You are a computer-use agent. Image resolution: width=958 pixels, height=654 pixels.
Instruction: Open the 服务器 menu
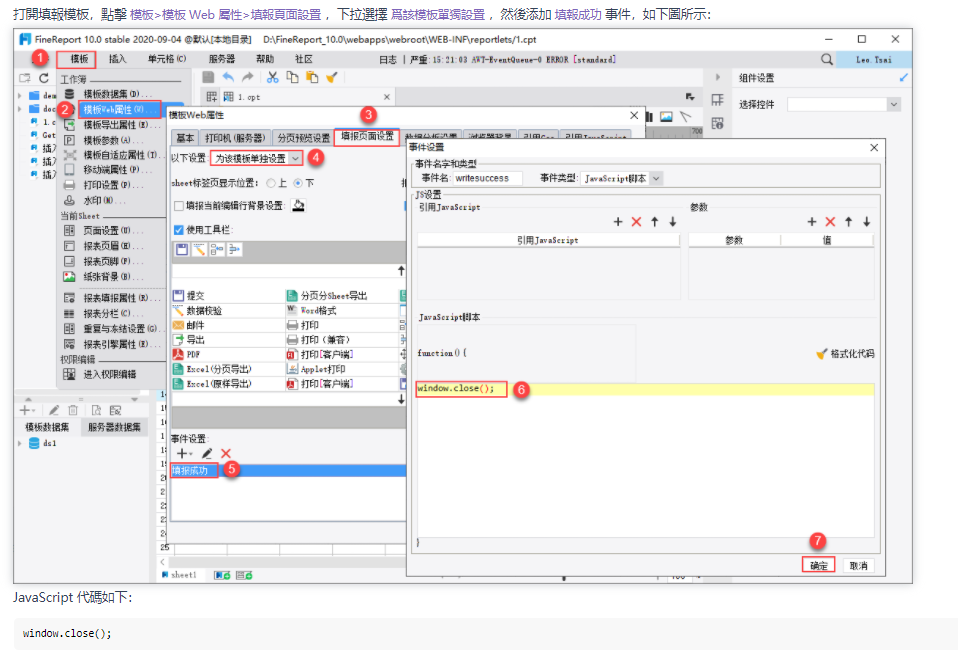[222, 59]
